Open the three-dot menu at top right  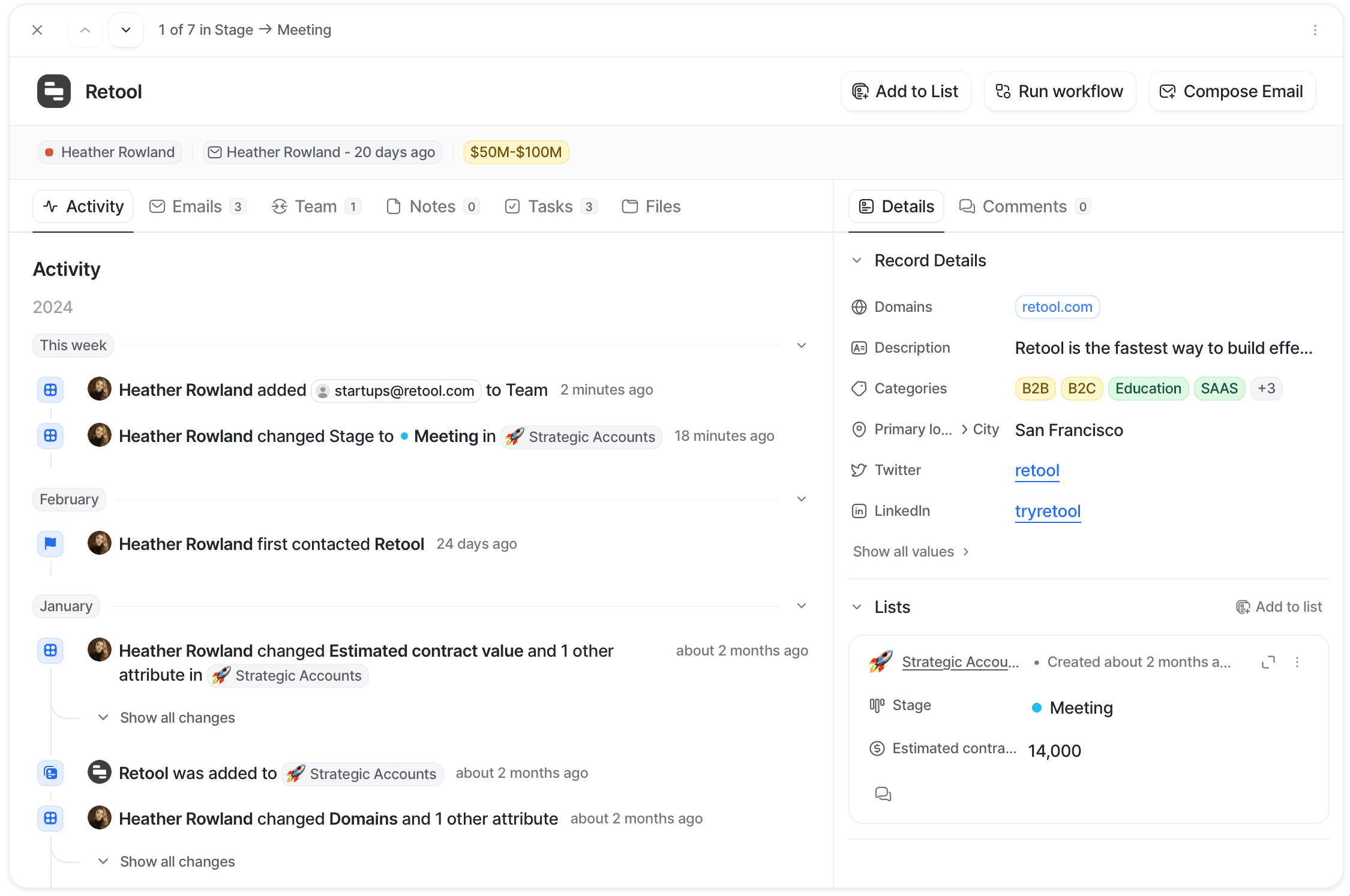pos(1315,30)
